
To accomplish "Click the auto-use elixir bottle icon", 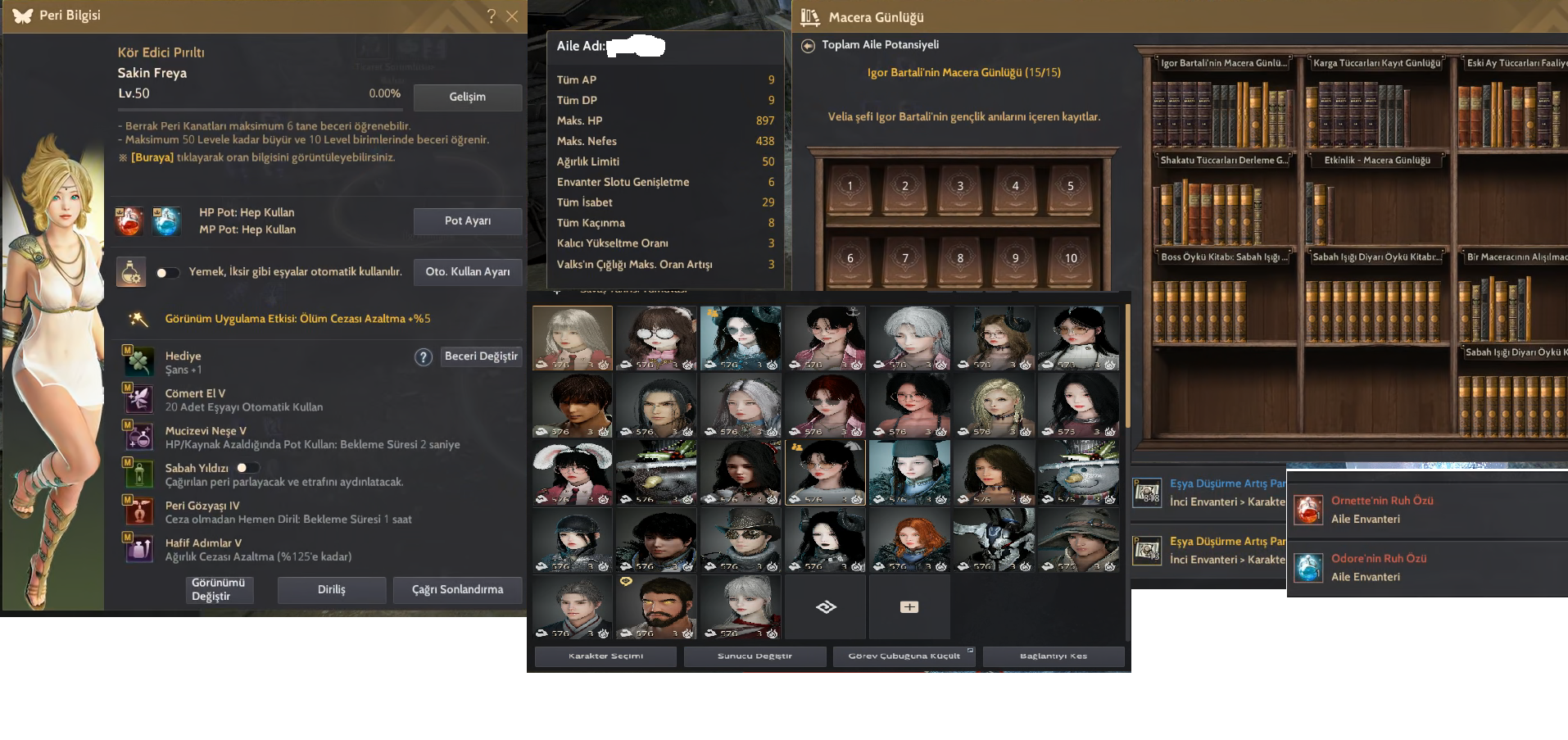I will click(131, 271).
